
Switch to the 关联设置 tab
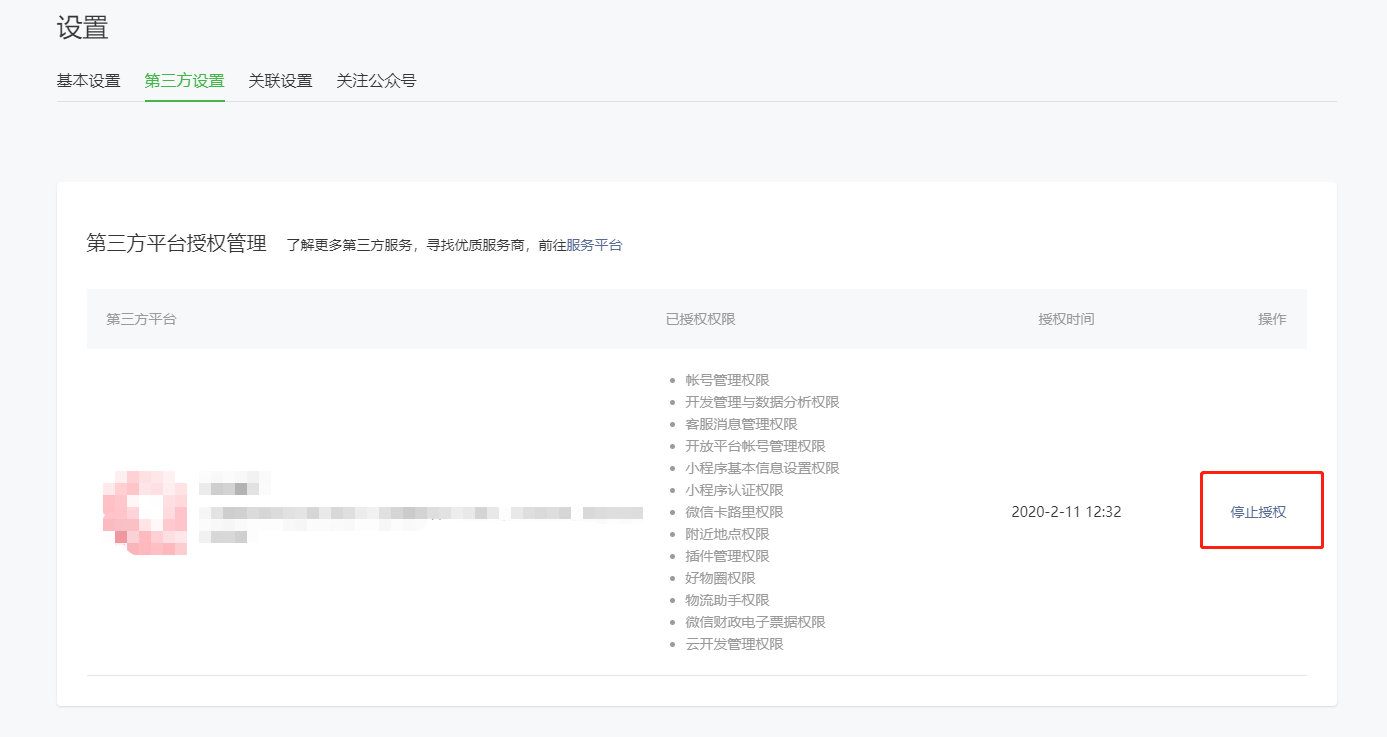tap(280, 81)
